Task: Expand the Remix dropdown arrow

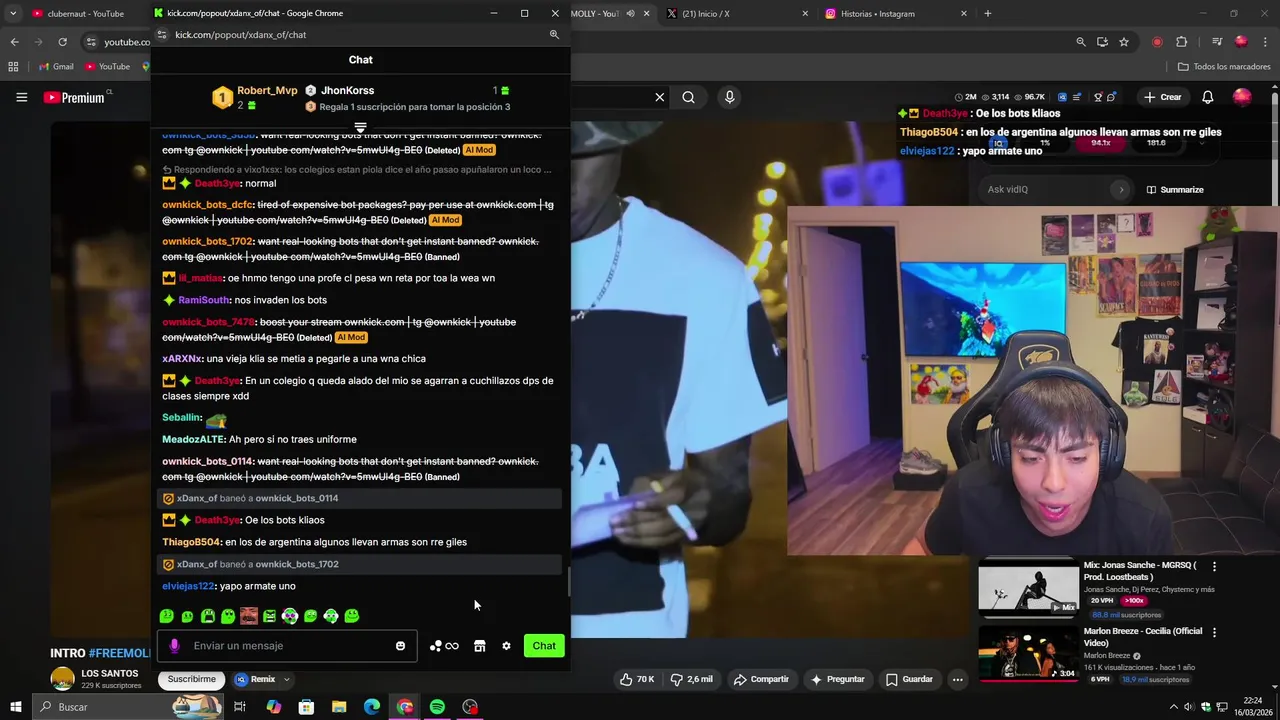Action: click(287, 680)
